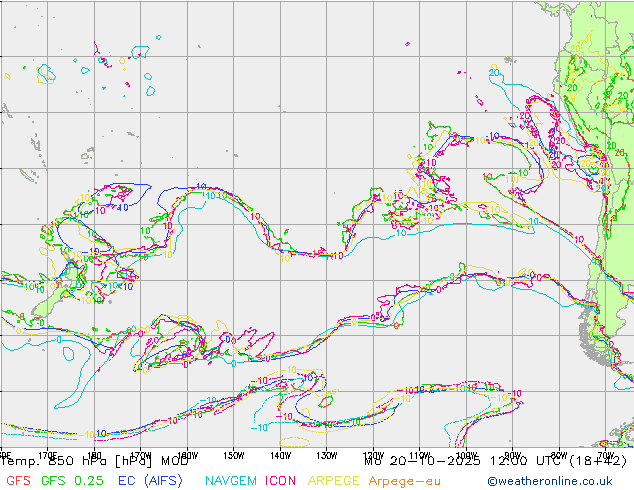Select the cyan NAVGEM legend label
The width and height of the screenshot is (634, 490).
(231, 481)
